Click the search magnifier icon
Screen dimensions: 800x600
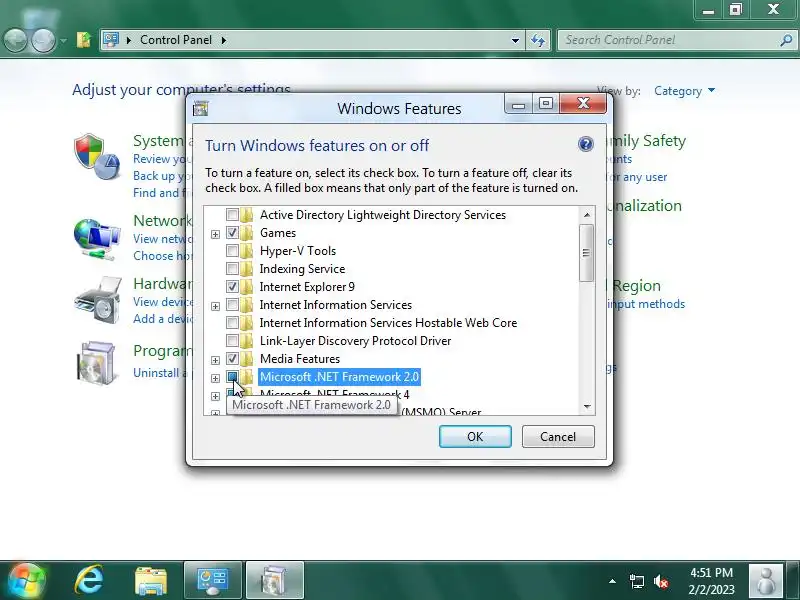coord(786,40)
